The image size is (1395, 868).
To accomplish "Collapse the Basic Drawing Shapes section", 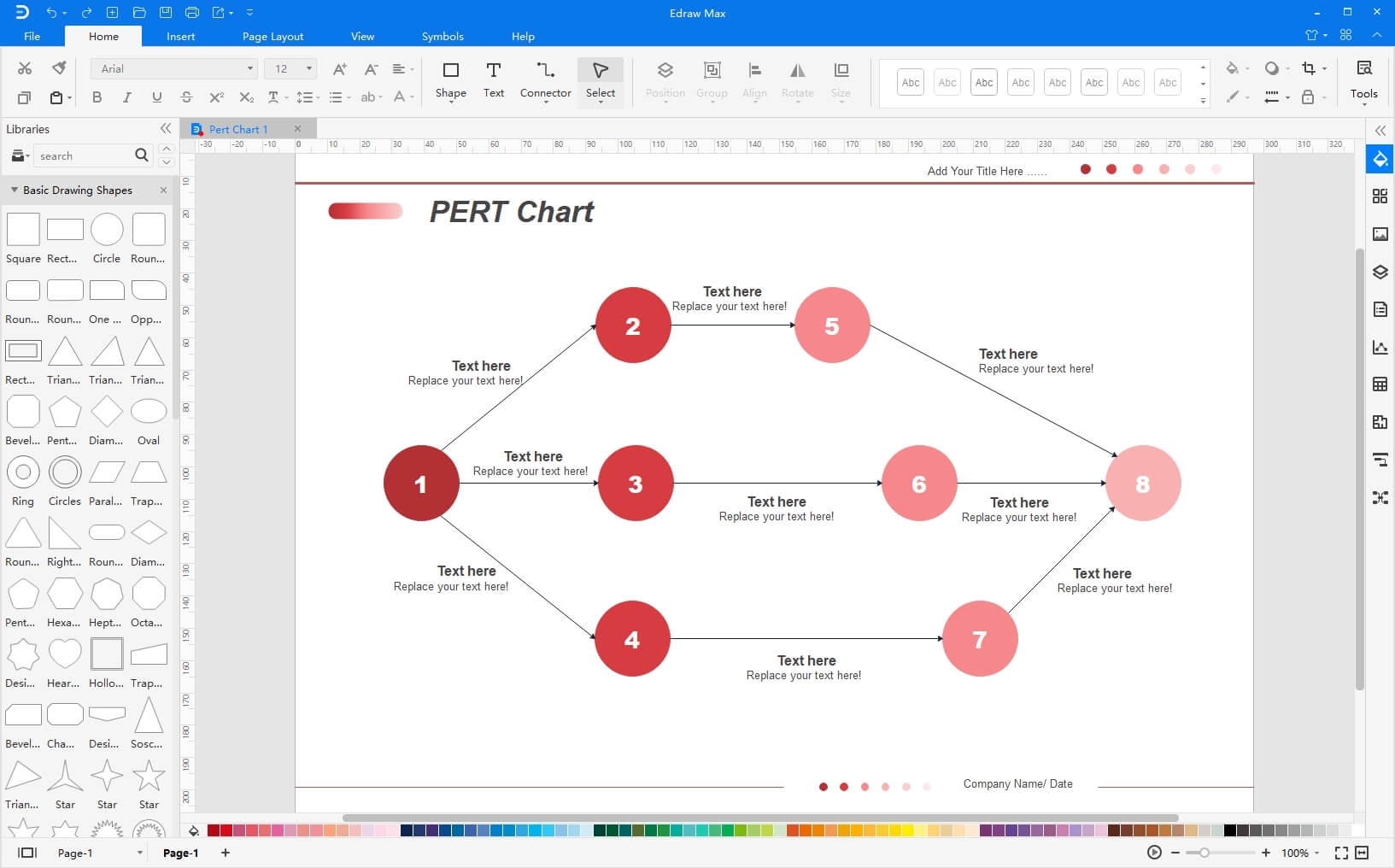I will pos(15,190).
